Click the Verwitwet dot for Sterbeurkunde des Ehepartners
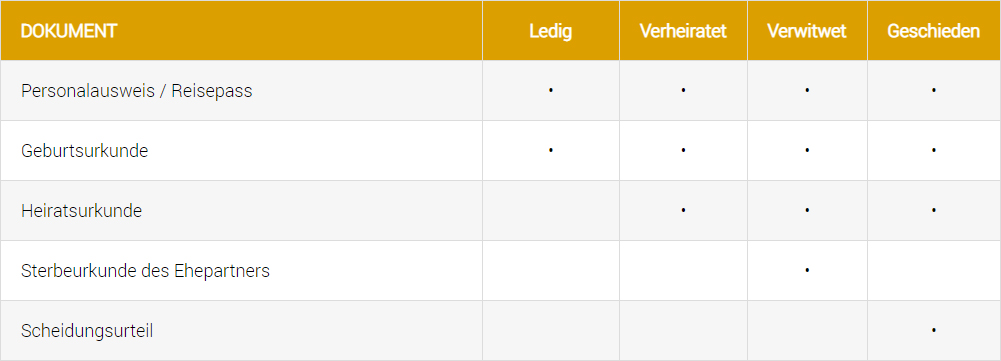1001x361 pixels. coord(807,270)
